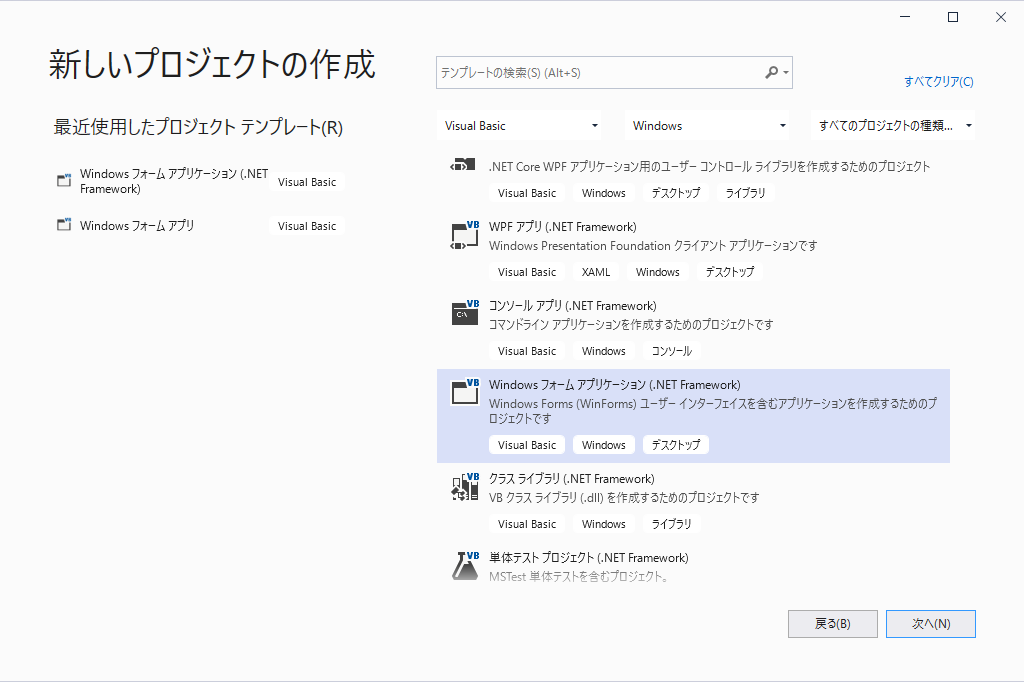Choose the コンソール アプリ (.NET Framework) template title

pos(572,306)
